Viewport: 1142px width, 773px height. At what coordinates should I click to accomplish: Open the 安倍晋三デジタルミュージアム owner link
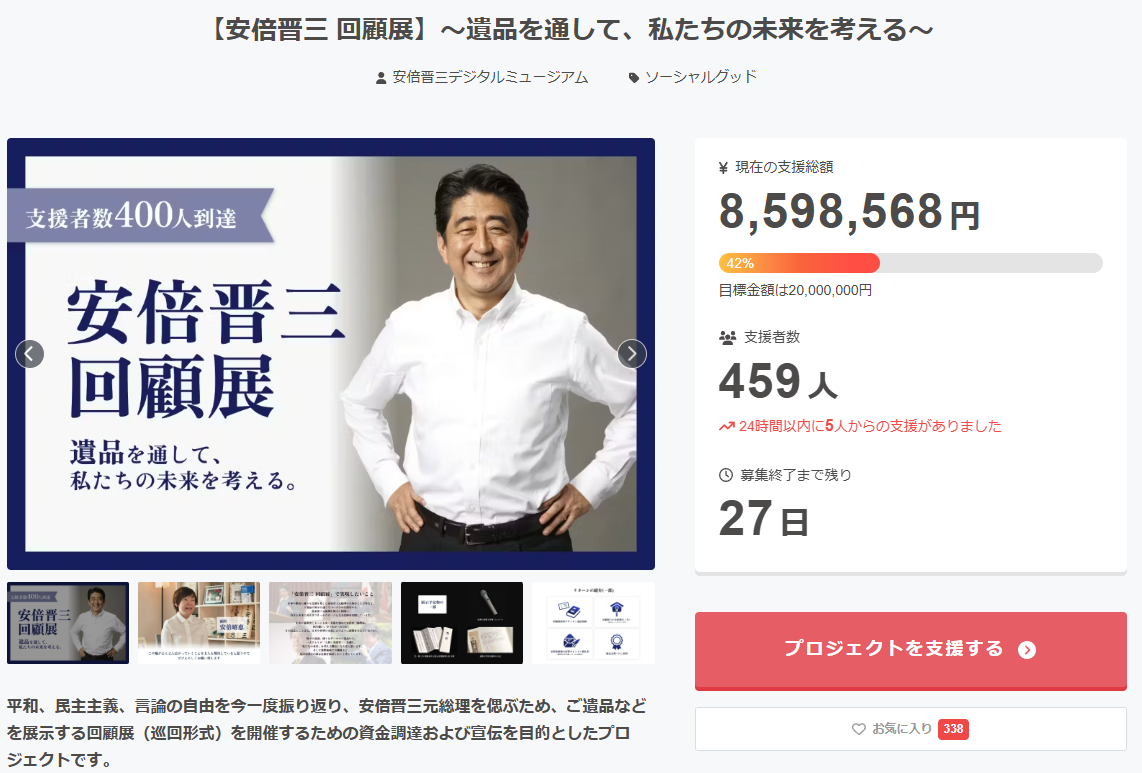point(490,77)
